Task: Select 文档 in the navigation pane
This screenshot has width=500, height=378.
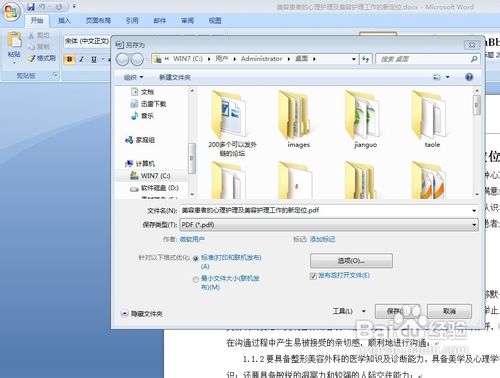Action: coord(147,92)
